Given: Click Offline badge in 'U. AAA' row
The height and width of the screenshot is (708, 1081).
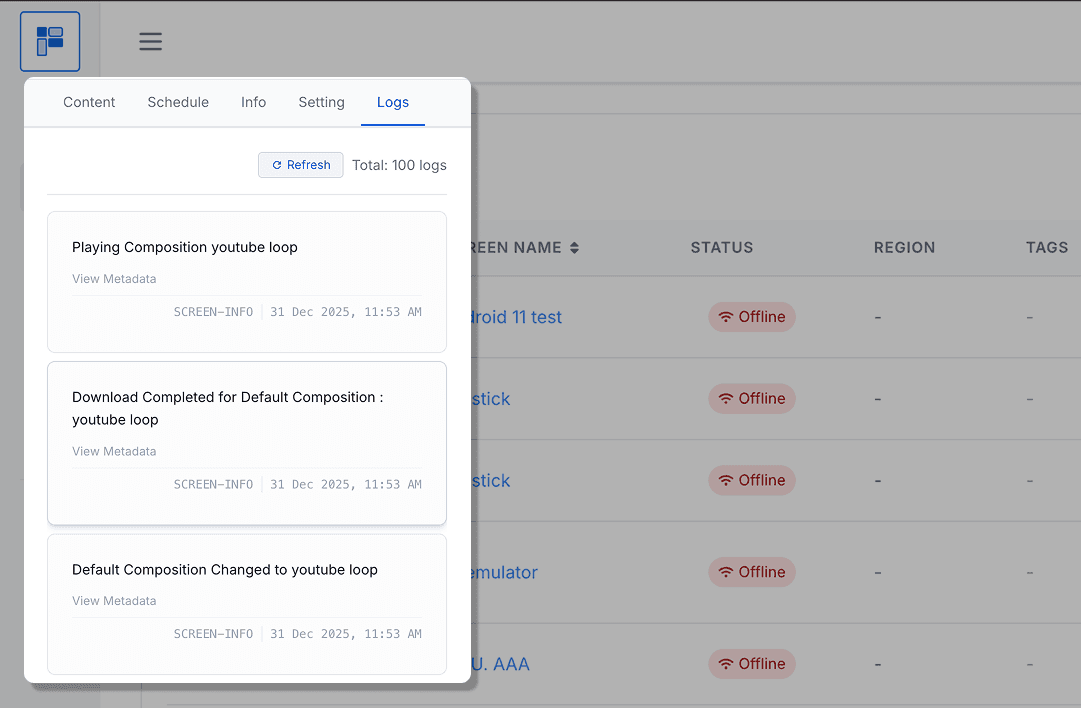Looking at the screenshot, I should tap(751, 664).
